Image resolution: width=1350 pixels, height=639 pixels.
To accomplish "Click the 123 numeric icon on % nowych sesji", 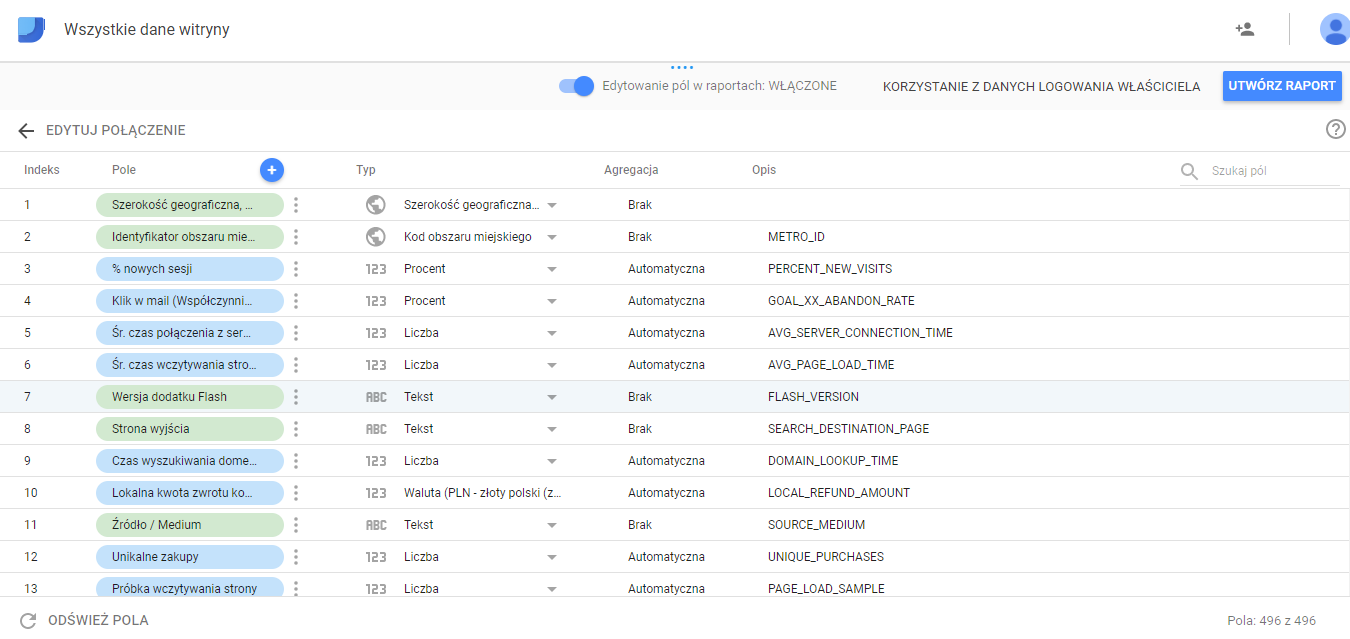I will click(376, 268).
